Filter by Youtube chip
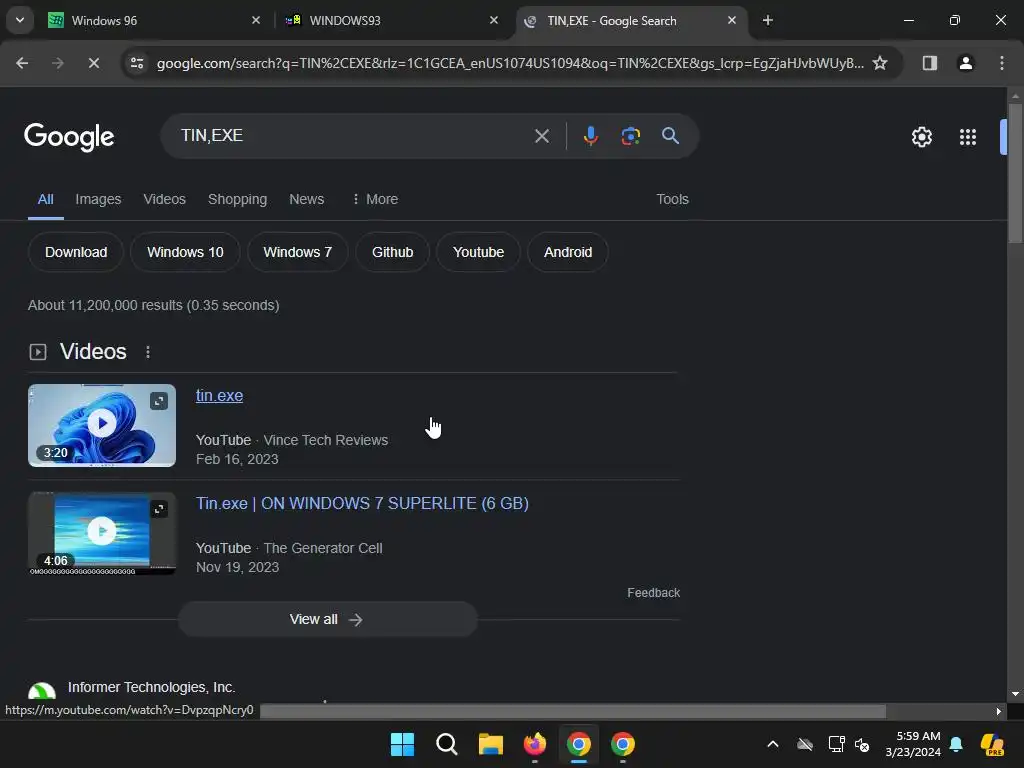This screenshot has width=1024, height=768. click(x=479, y=252)
